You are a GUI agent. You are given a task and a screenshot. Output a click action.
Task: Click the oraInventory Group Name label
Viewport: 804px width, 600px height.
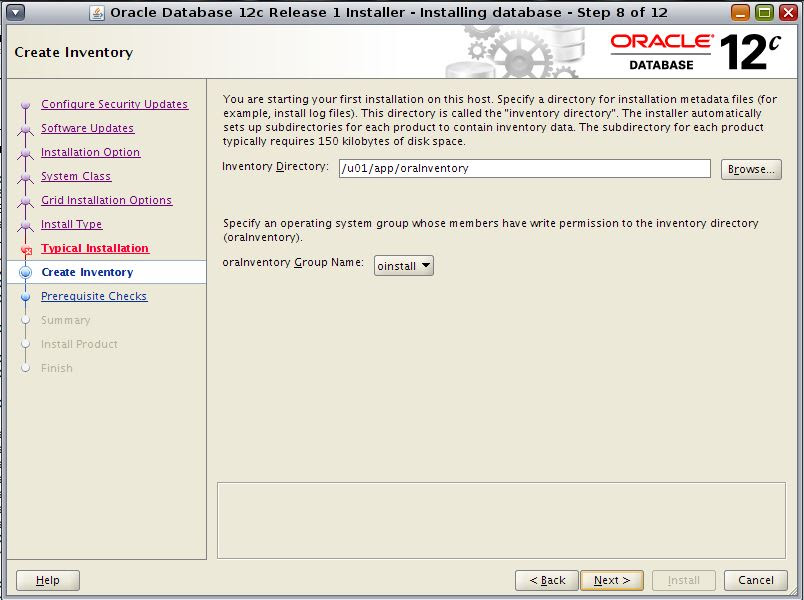pyautogui.click(x=293, y=263)
